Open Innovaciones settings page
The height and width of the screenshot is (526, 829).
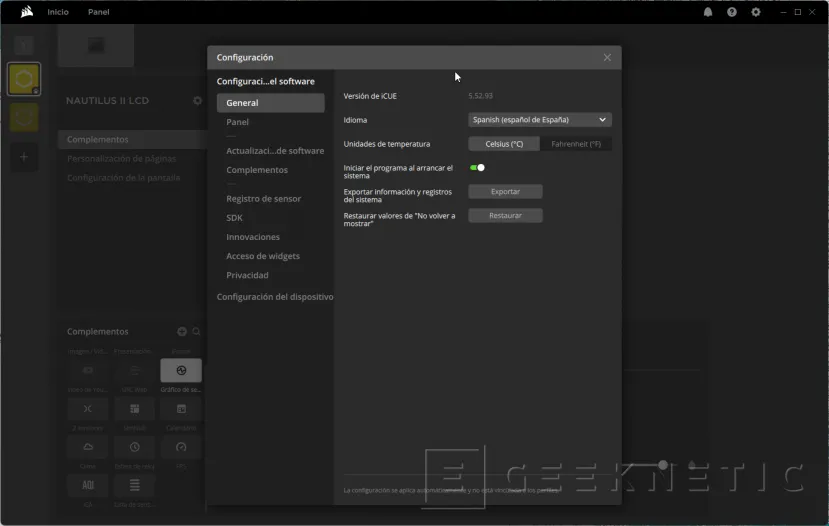click(253, 237)
